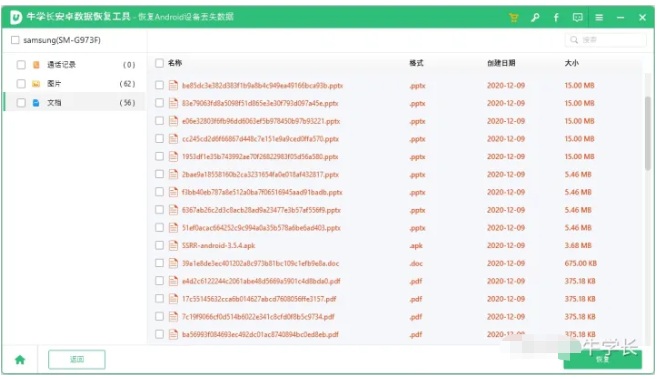The height and width of the screenshot is (379, 663).
Task: Check the e4d2c612 pdf file checkbox
Action: (x=159, y=281)
